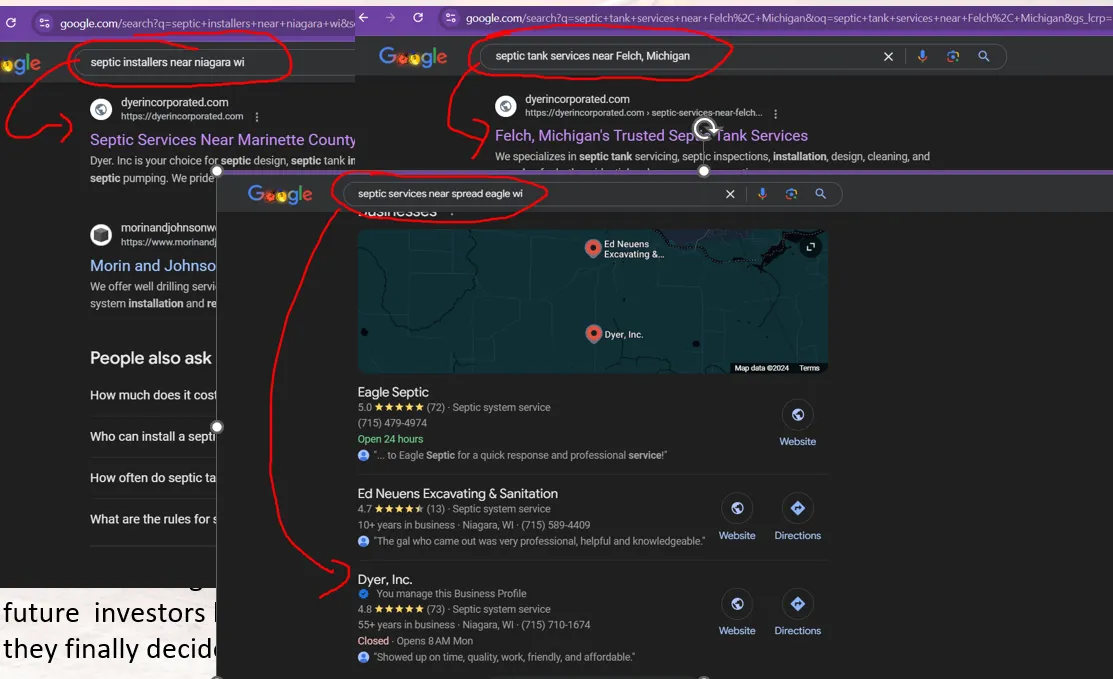The height and width of the screenshot is (679, 1113).
Task: Open Eagle Septic website icon
Action: click(x=798, y=415)
